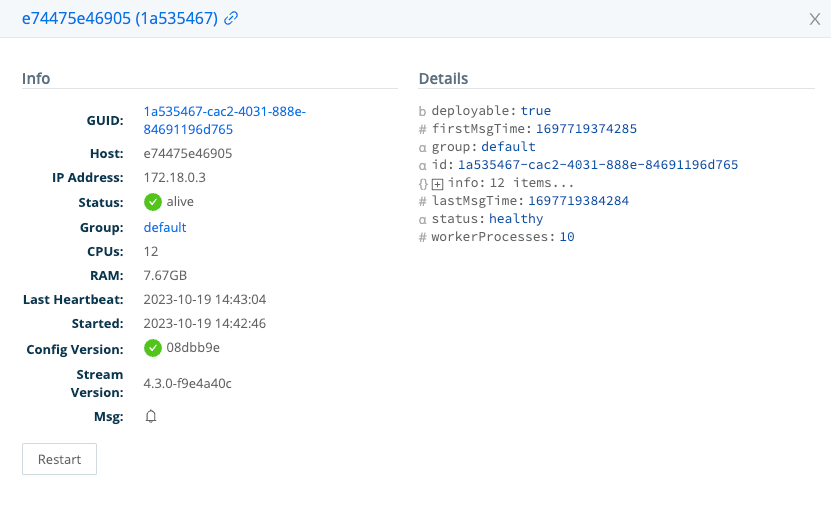
Task: Click the deployable true value
Action: coord(535,111)
